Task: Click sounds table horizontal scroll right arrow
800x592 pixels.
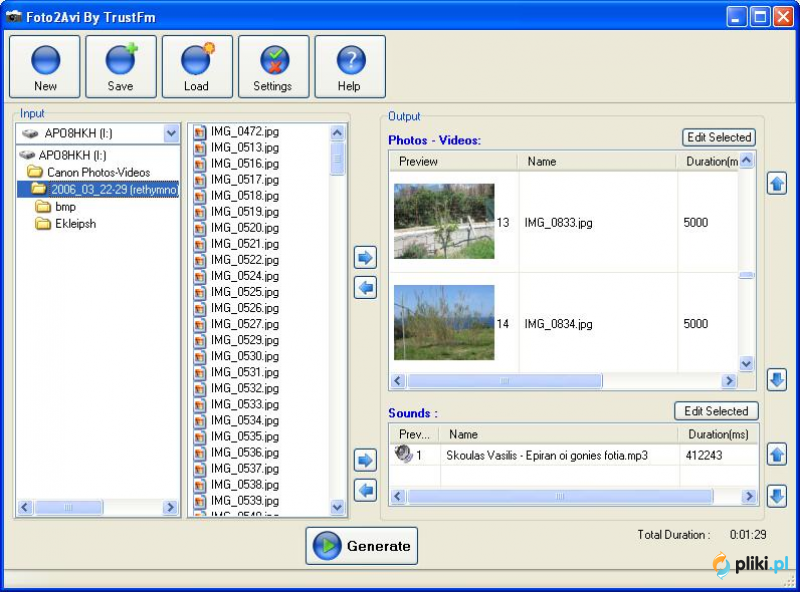Action: tap(749, 496)
